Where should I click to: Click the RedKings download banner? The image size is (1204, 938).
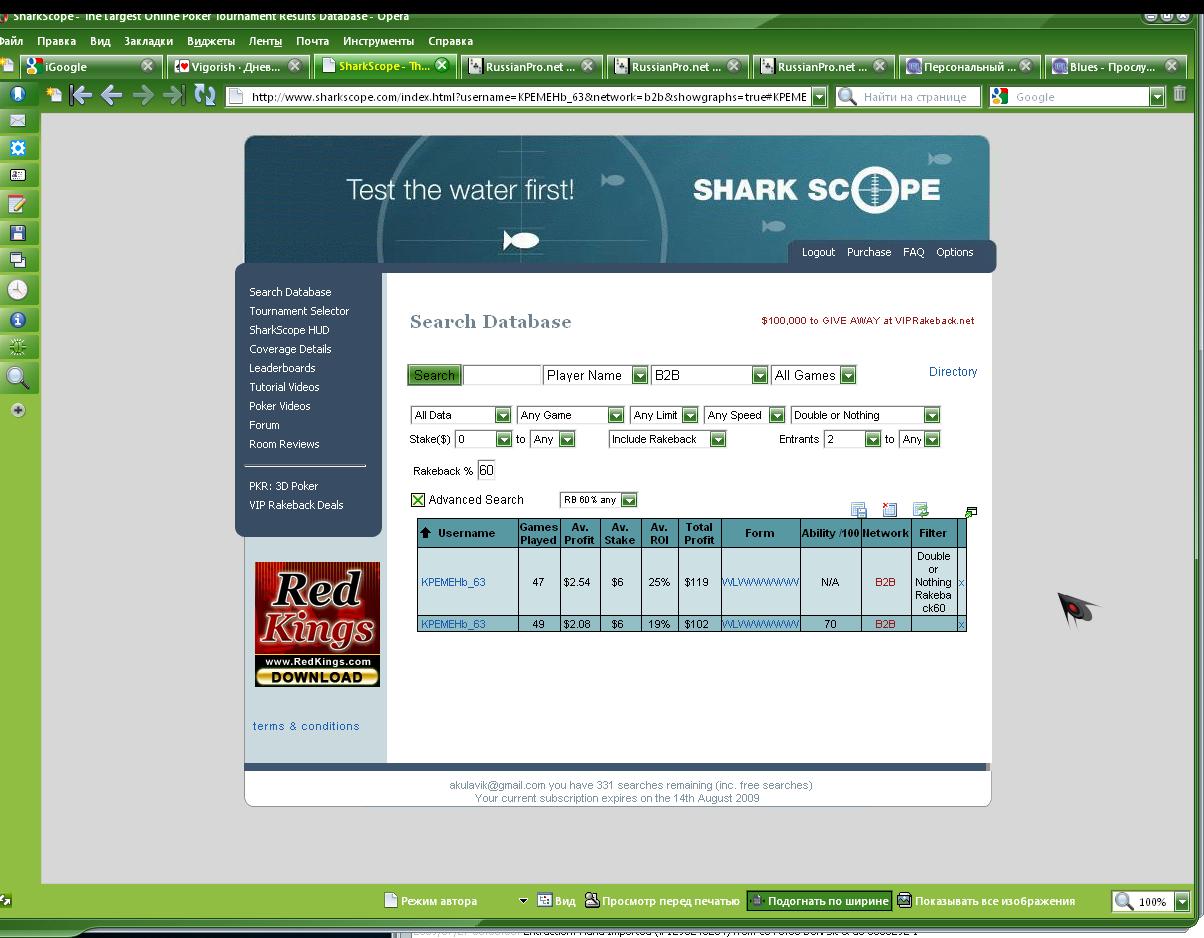[x=317, y=624]
